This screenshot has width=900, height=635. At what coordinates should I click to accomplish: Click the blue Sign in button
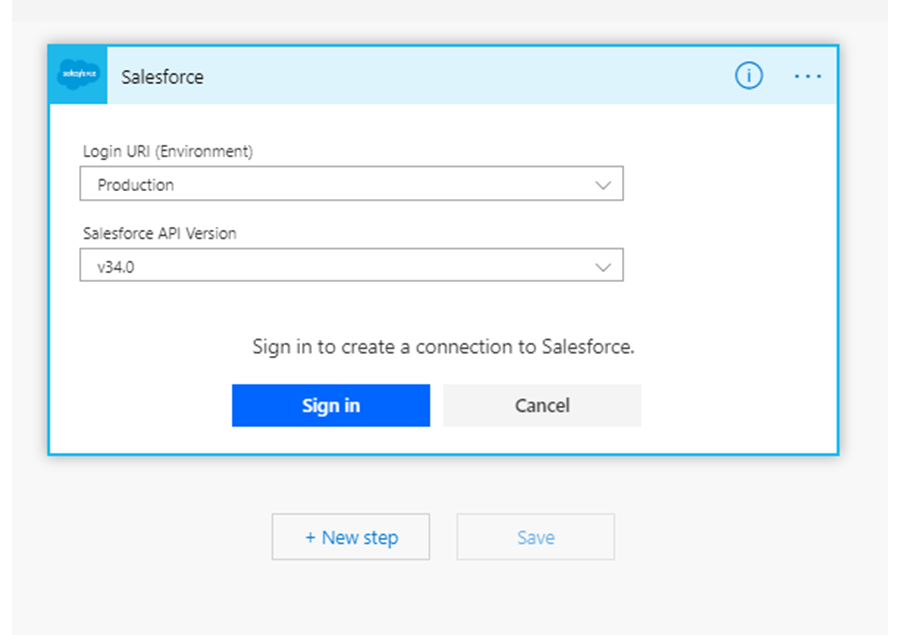tap(331, 405)
